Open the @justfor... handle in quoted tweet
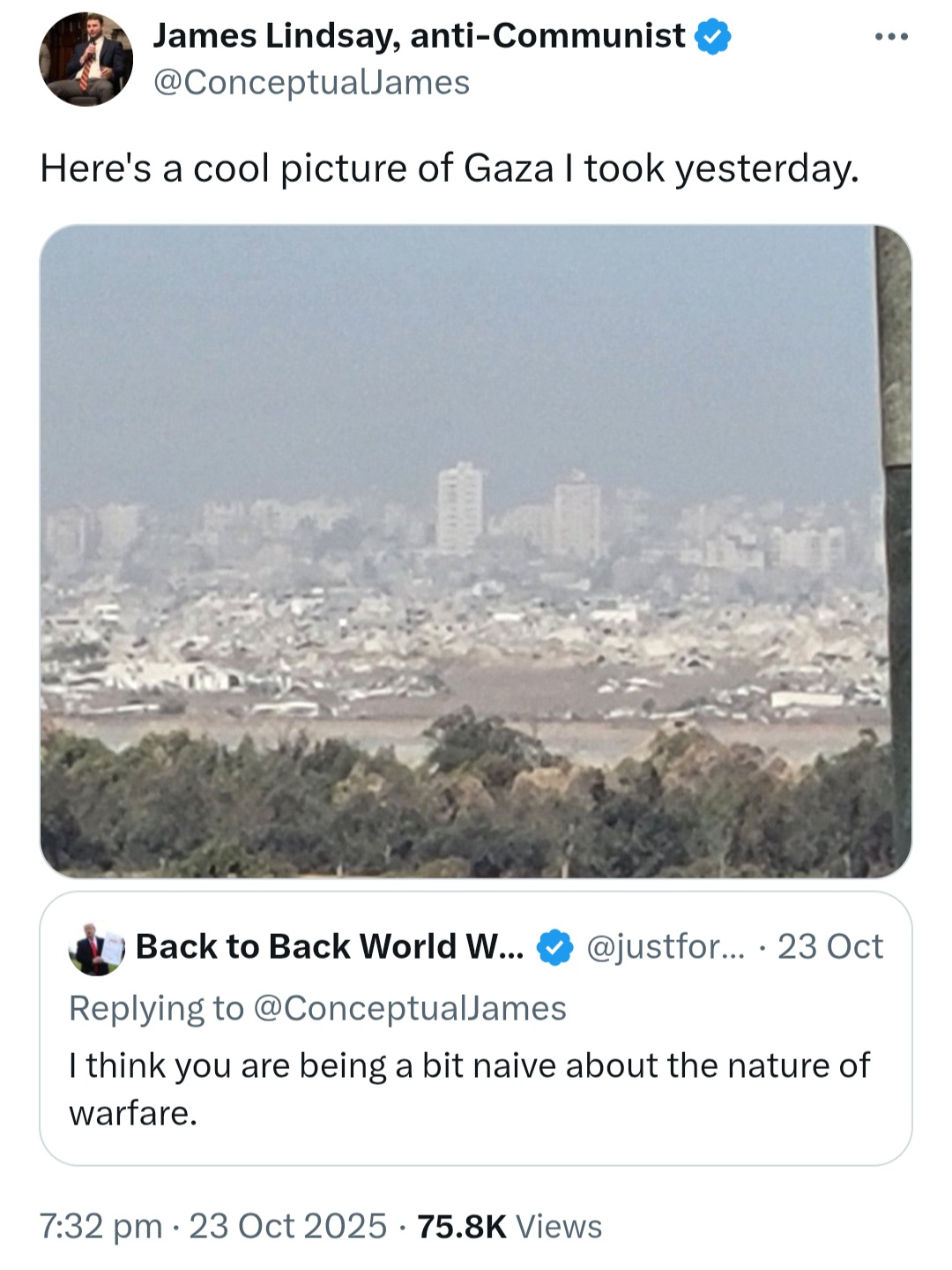The image size is (952, 1270). [x=666, y=947]
